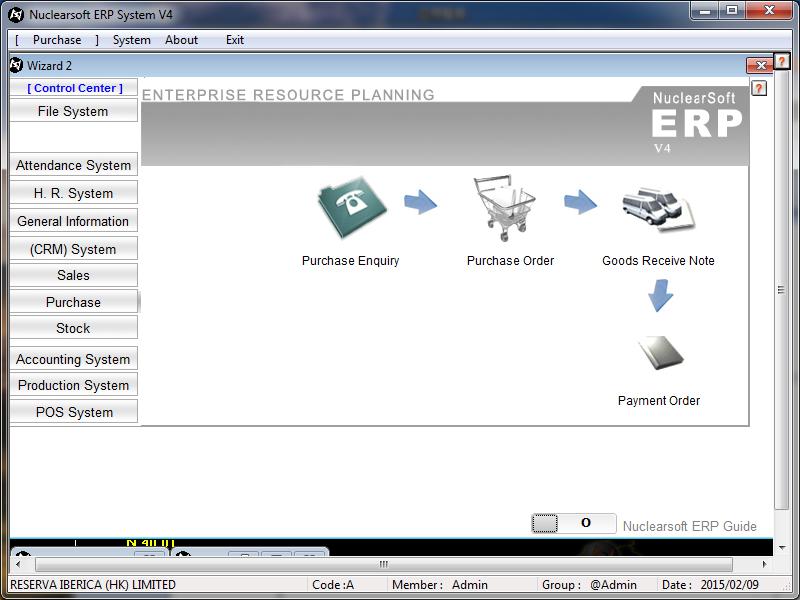The width and height of the screenshot is (800, 600).
Task: Click the vertical scrollbar thumb
Action: point(781,290)
